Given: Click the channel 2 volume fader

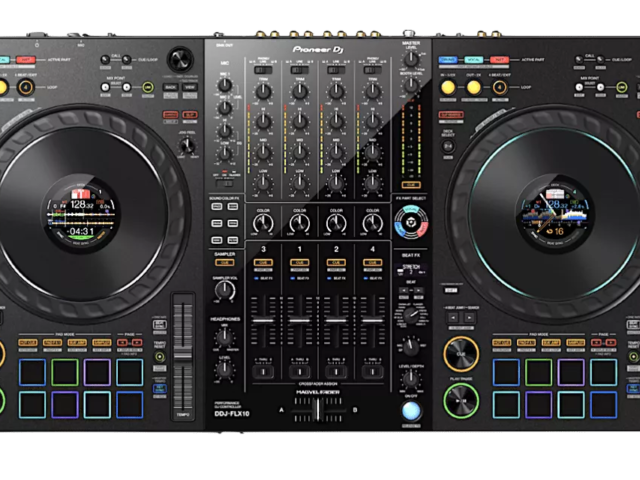Looking at the screenshot, I should tap(336, 321).
